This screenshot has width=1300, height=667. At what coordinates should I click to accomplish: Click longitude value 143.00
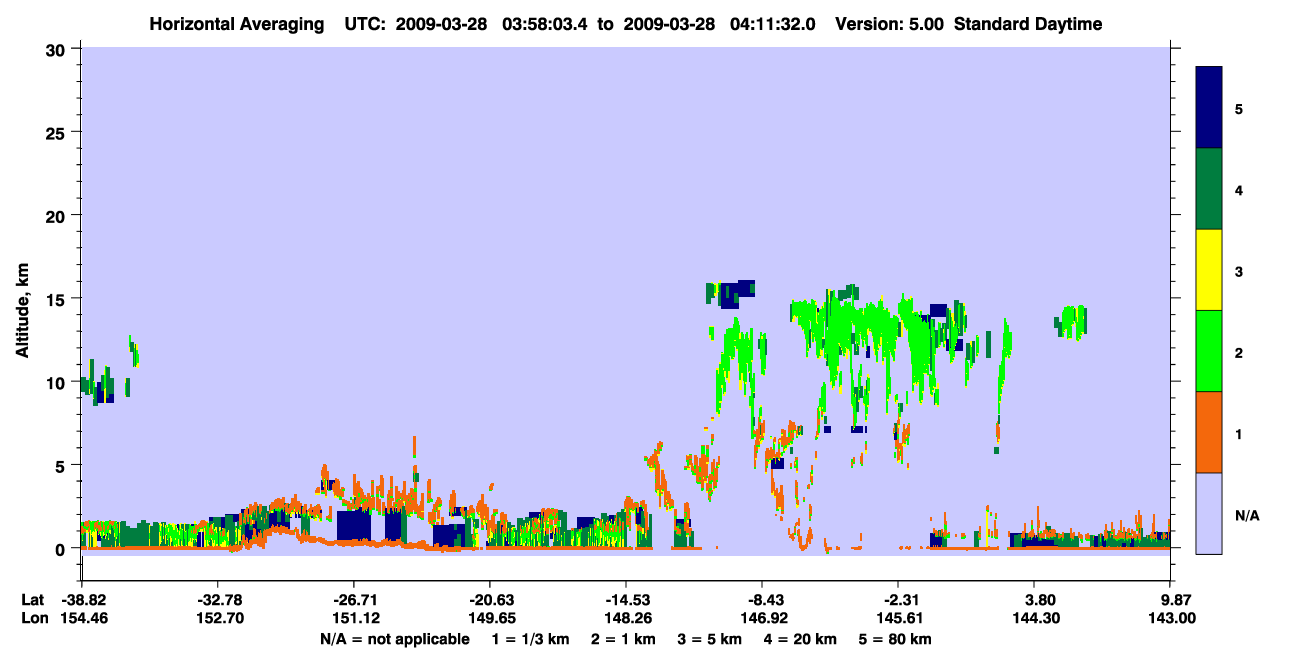(1171, 618)
